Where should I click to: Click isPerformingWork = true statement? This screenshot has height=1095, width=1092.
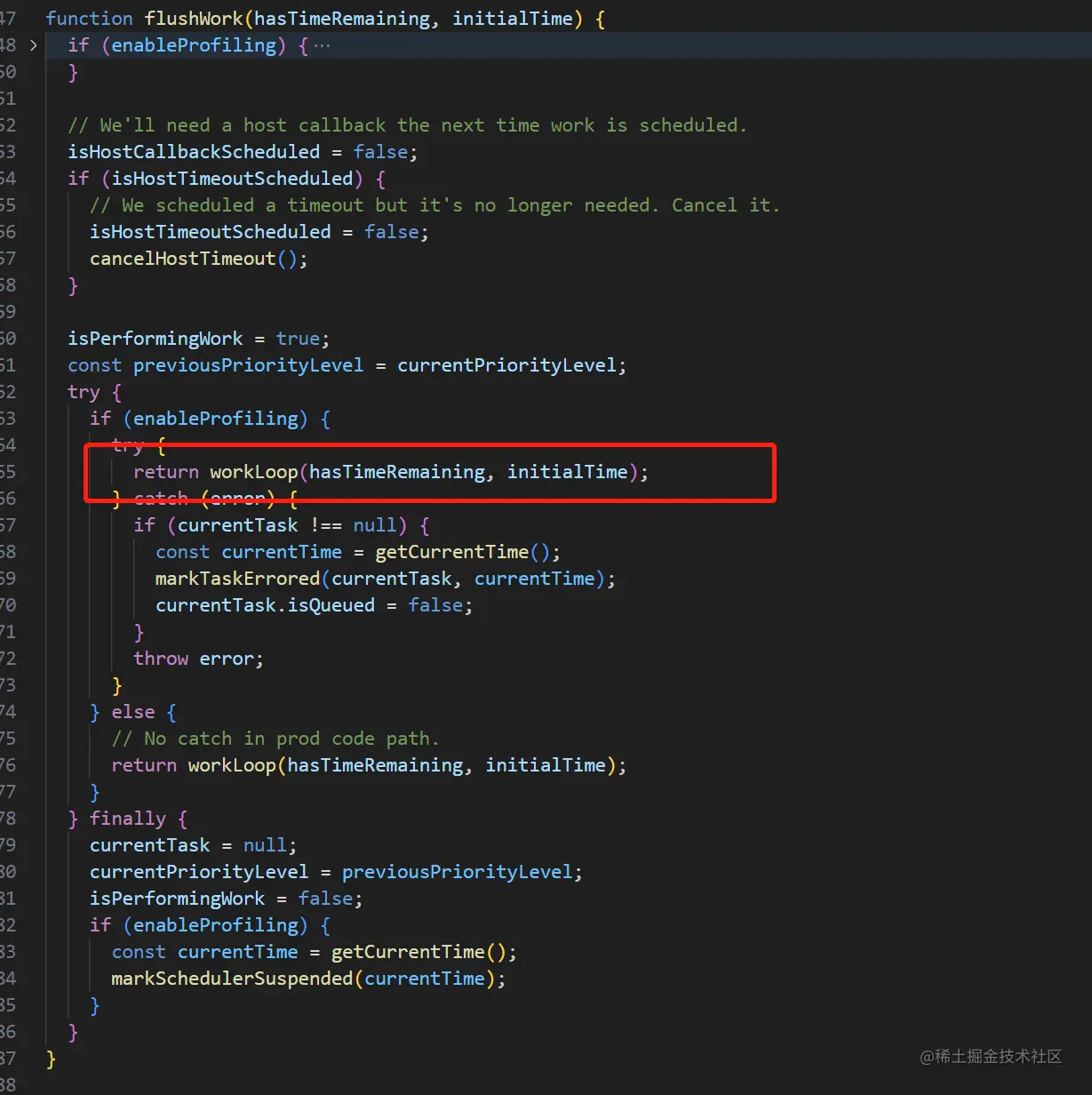click(x=198, y=339)
